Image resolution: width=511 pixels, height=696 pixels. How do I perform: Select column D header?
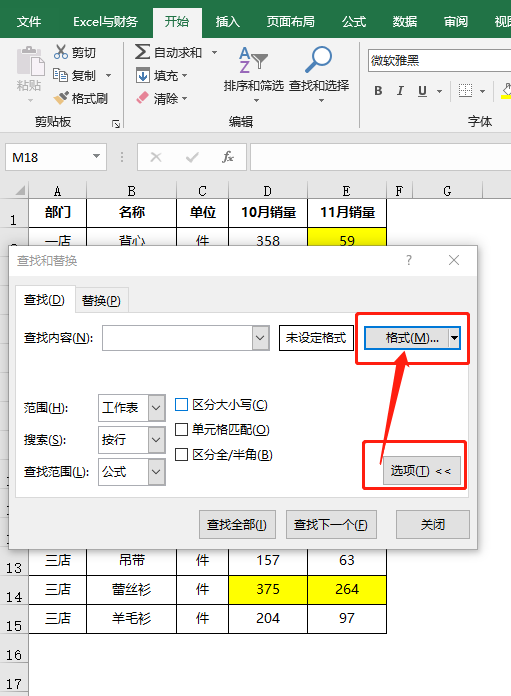[x=268, y=191]
